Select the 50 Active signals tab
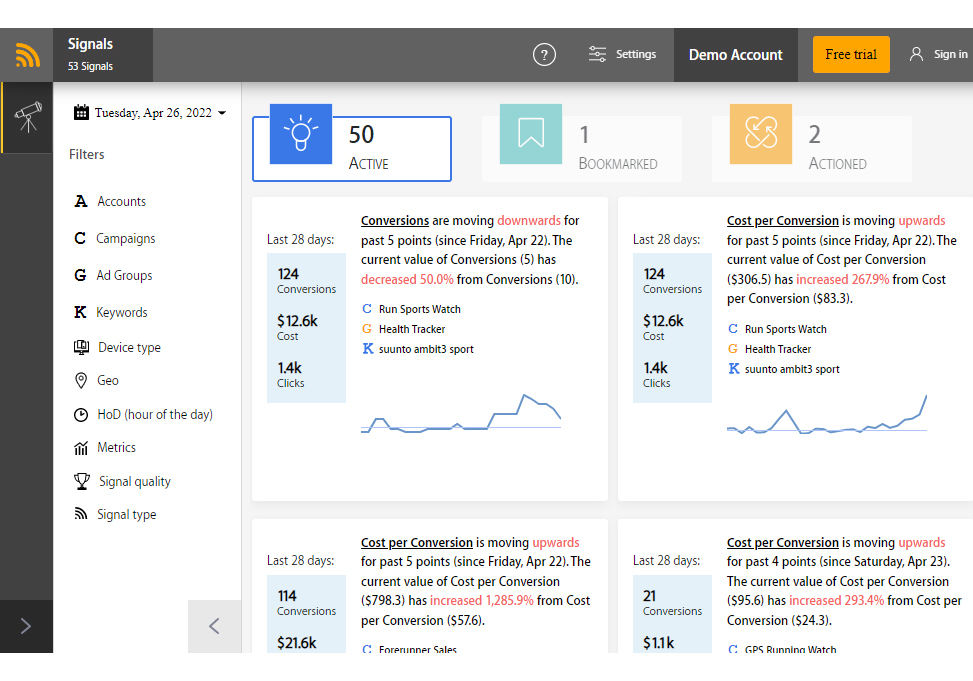The image size is (973, 681). (x=352, y=149)
